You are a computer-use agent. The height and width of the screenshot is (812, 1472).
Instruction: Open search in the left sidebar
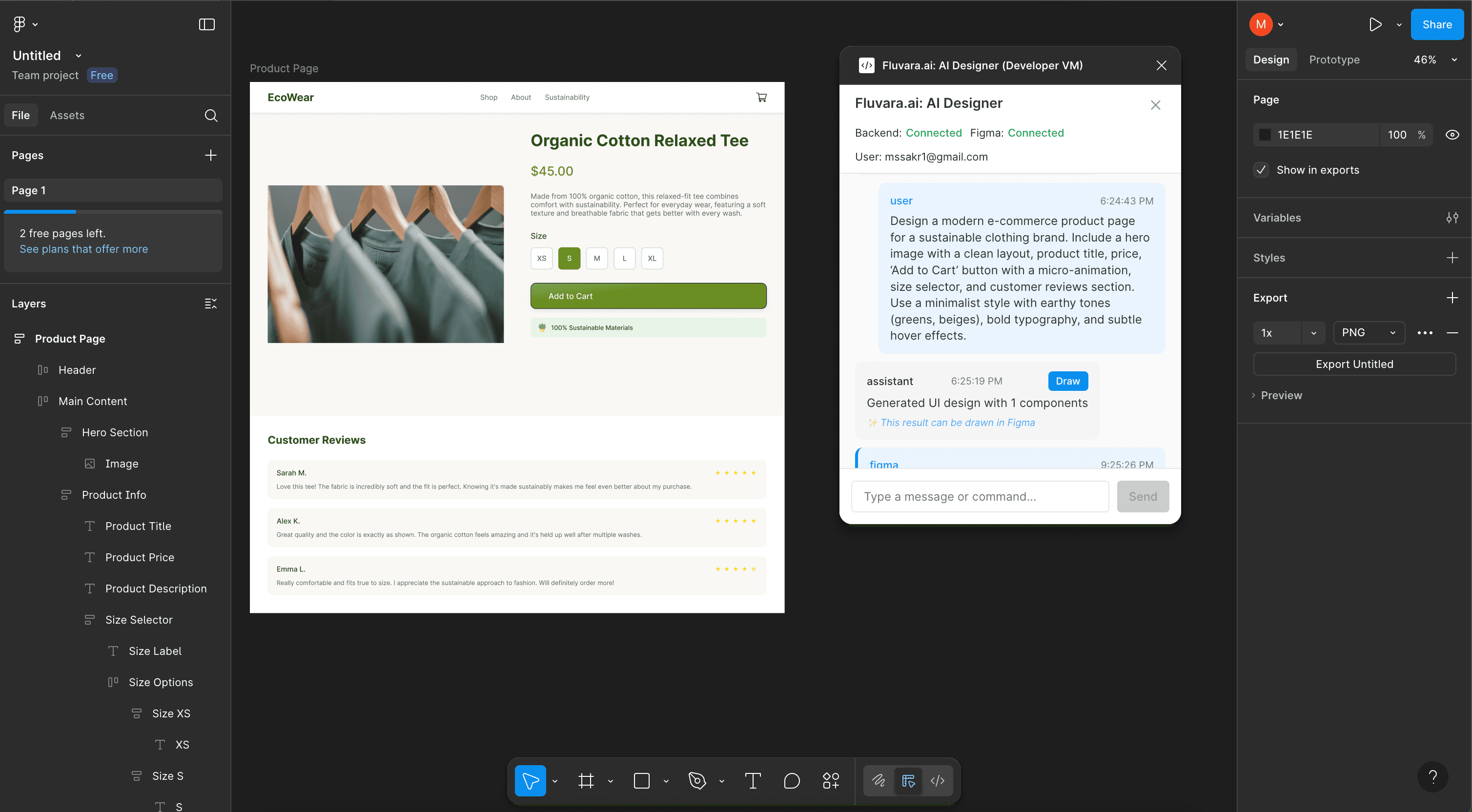pyautogui.click(x=211, y=116)
